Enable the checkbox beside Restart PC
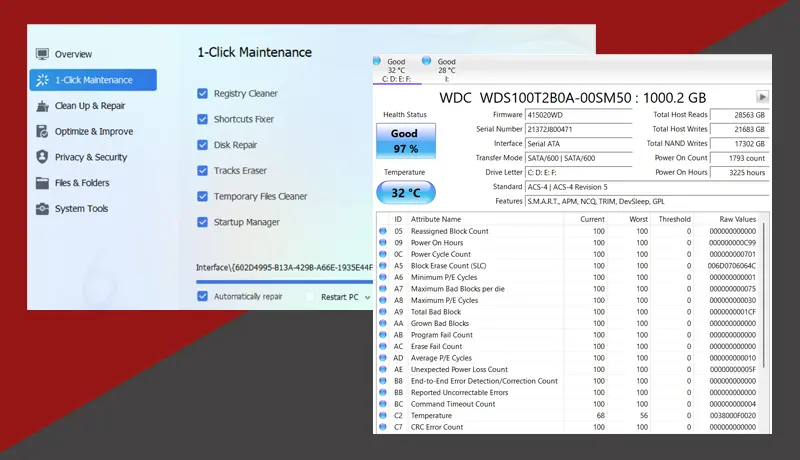This screenshot has height=460, width=800. [x=310, y=296]
